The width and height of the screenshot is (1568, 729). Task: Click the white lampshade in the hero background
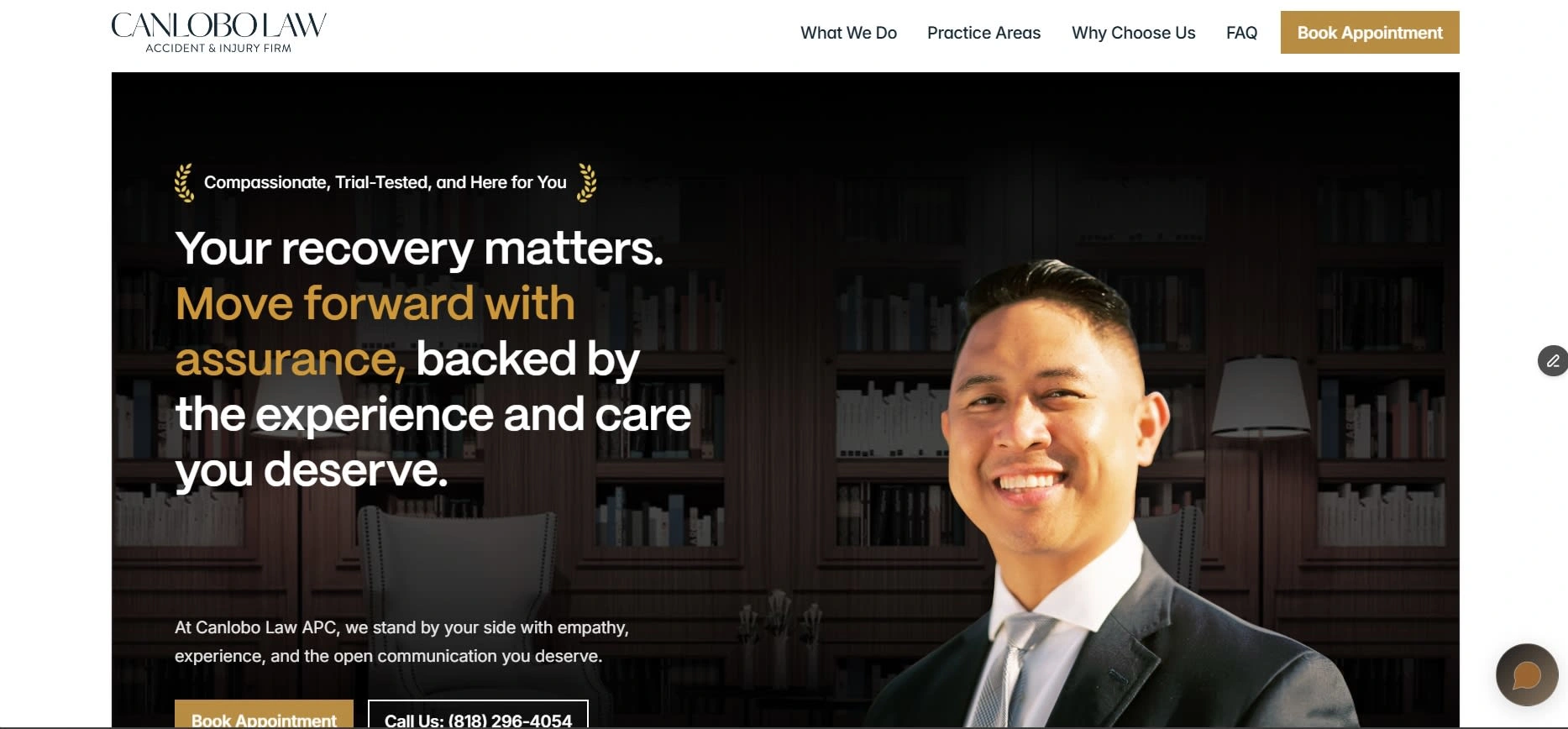1261,397
